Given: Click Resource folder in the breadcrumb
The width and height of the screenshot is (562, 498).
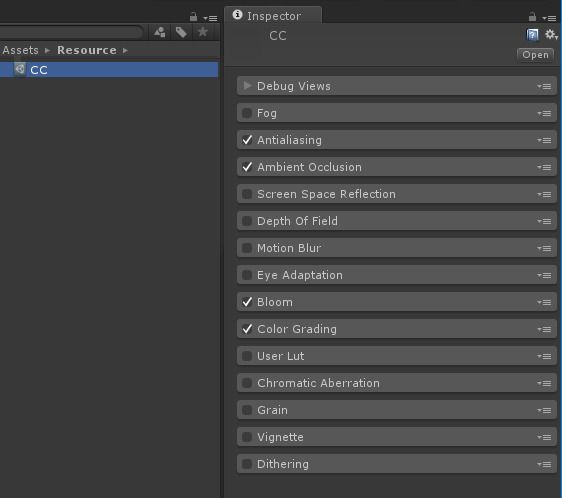Looking at the screenshot, I should click(87, 50).
